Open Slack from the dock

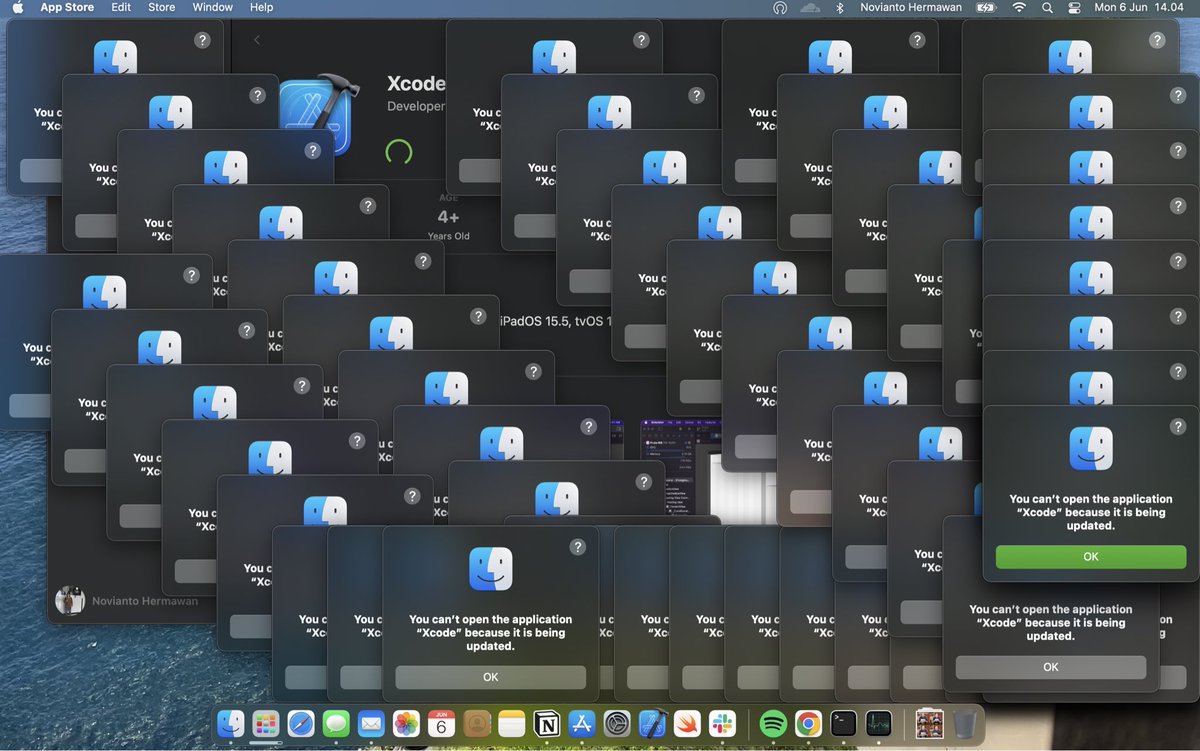(722, 723)
